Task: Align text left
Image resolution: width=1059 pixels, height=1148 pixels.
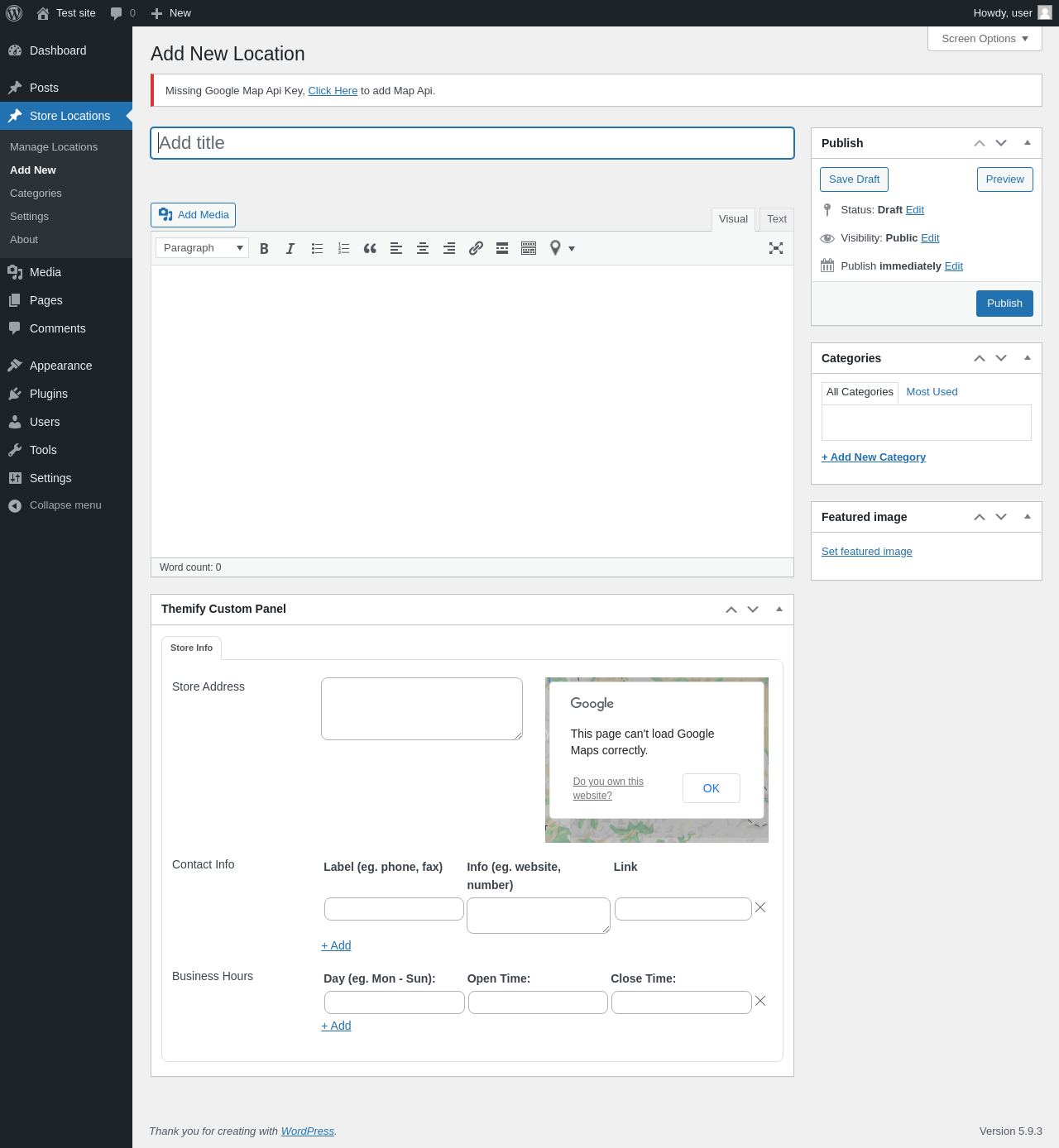Action: click(396, 248)
